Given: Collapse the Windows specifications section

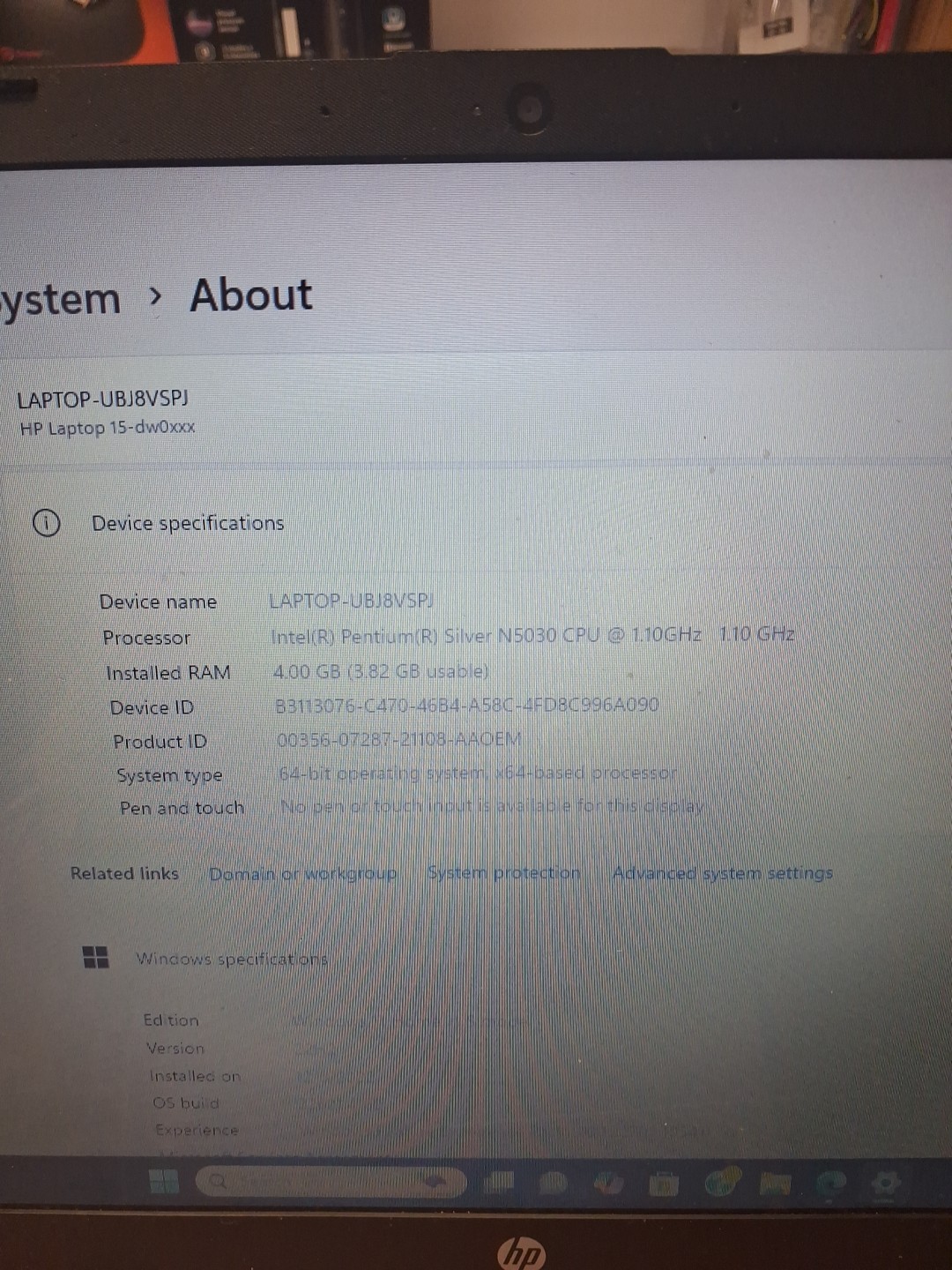Looking at the screenshot, I should pos(476,958).
